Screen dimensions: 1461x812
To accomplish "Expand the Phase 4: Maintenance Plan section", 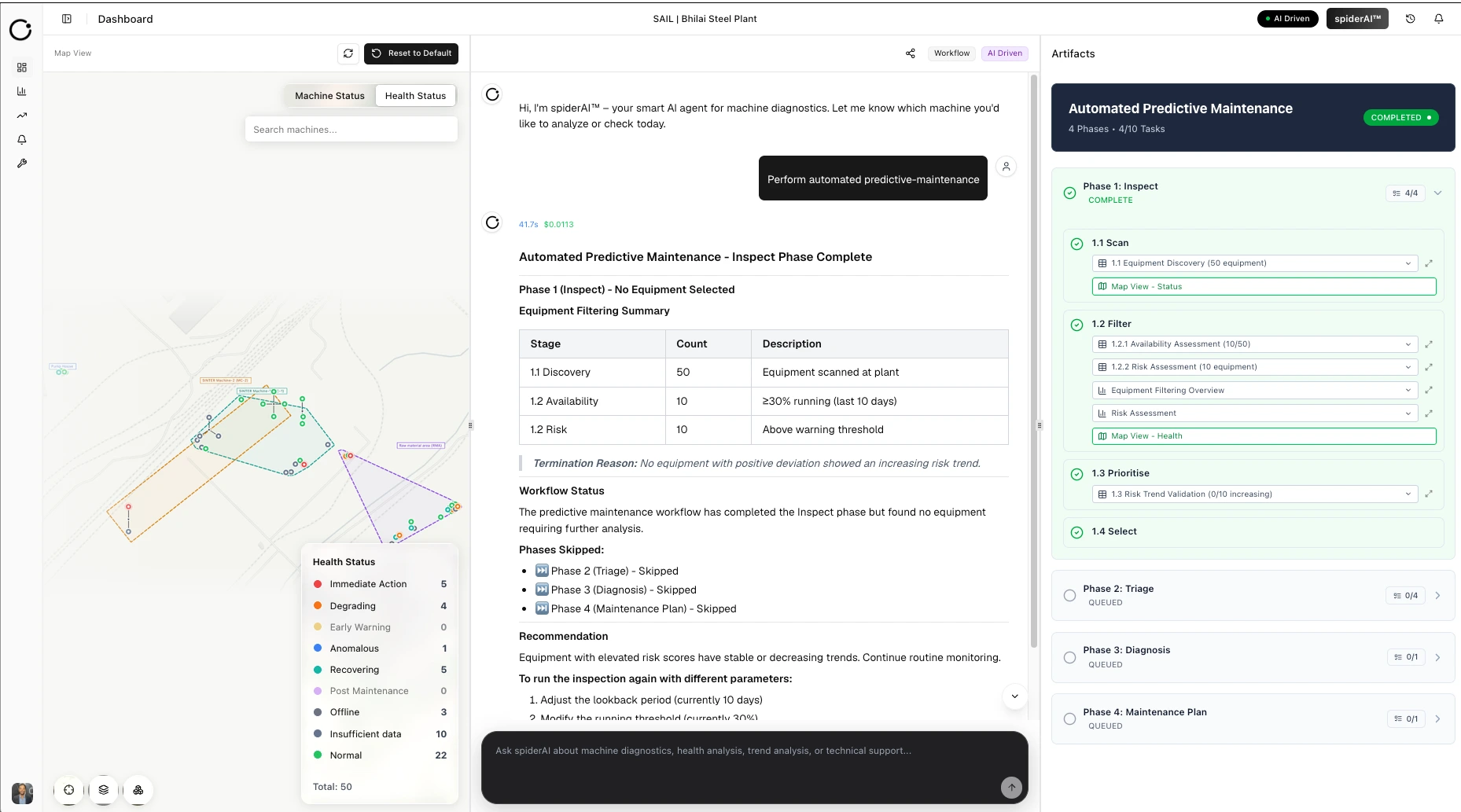I will 1438,719.
